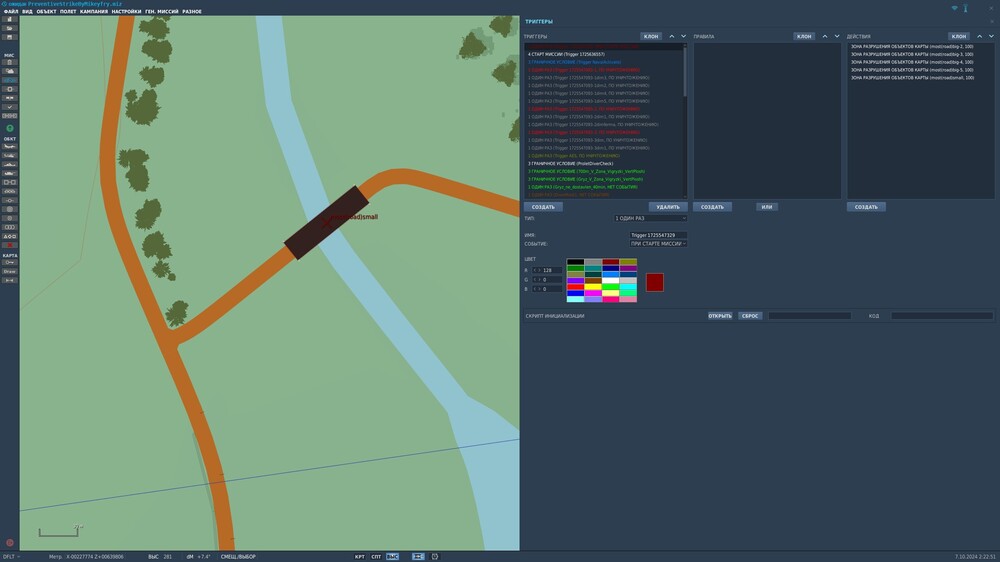Click the ИЛИ button under rules
The height and width of the screenshot is (562, 1000).
767,207
